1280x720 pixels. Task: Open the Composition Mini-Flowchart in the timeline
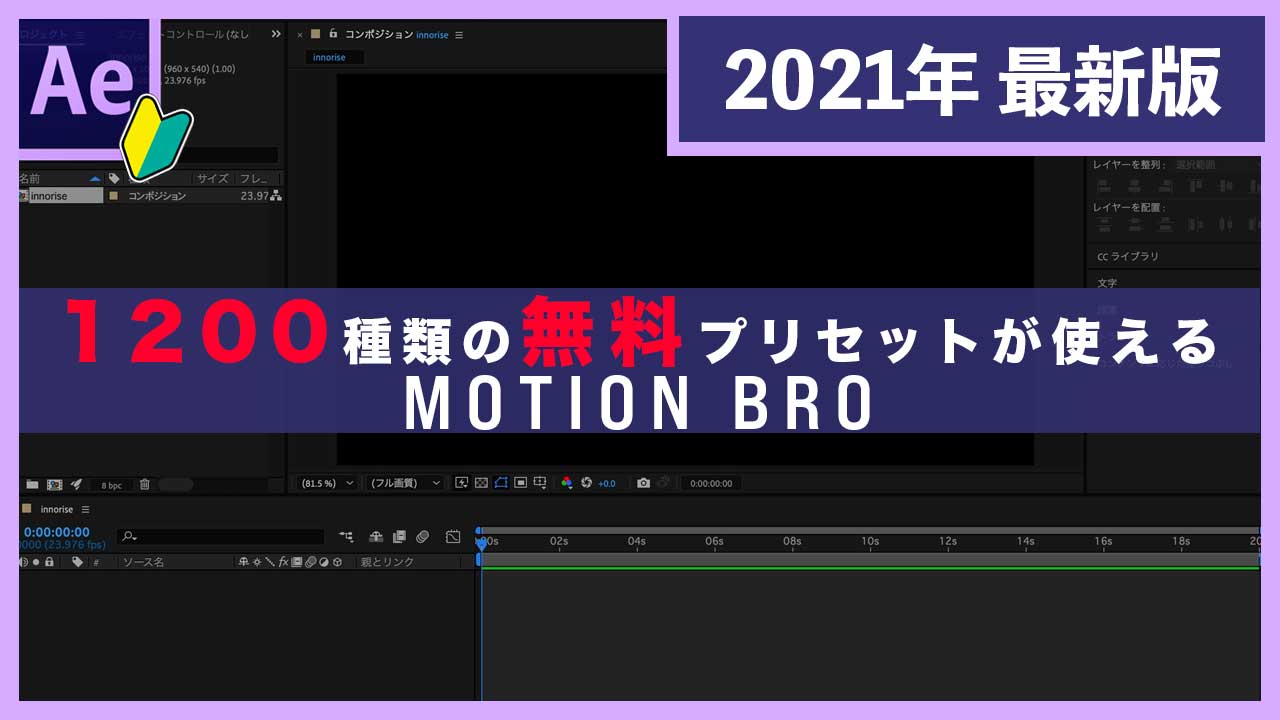click(346, 537)
